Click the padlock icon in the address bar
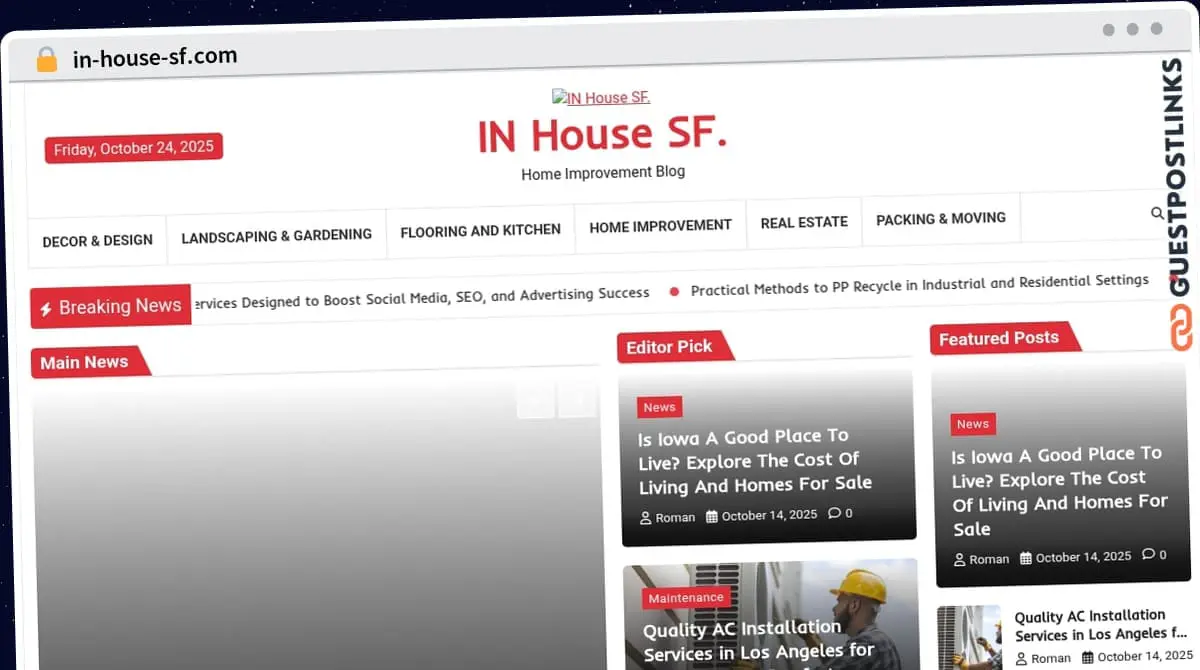 pyautogui.click(x=46, y=58)
